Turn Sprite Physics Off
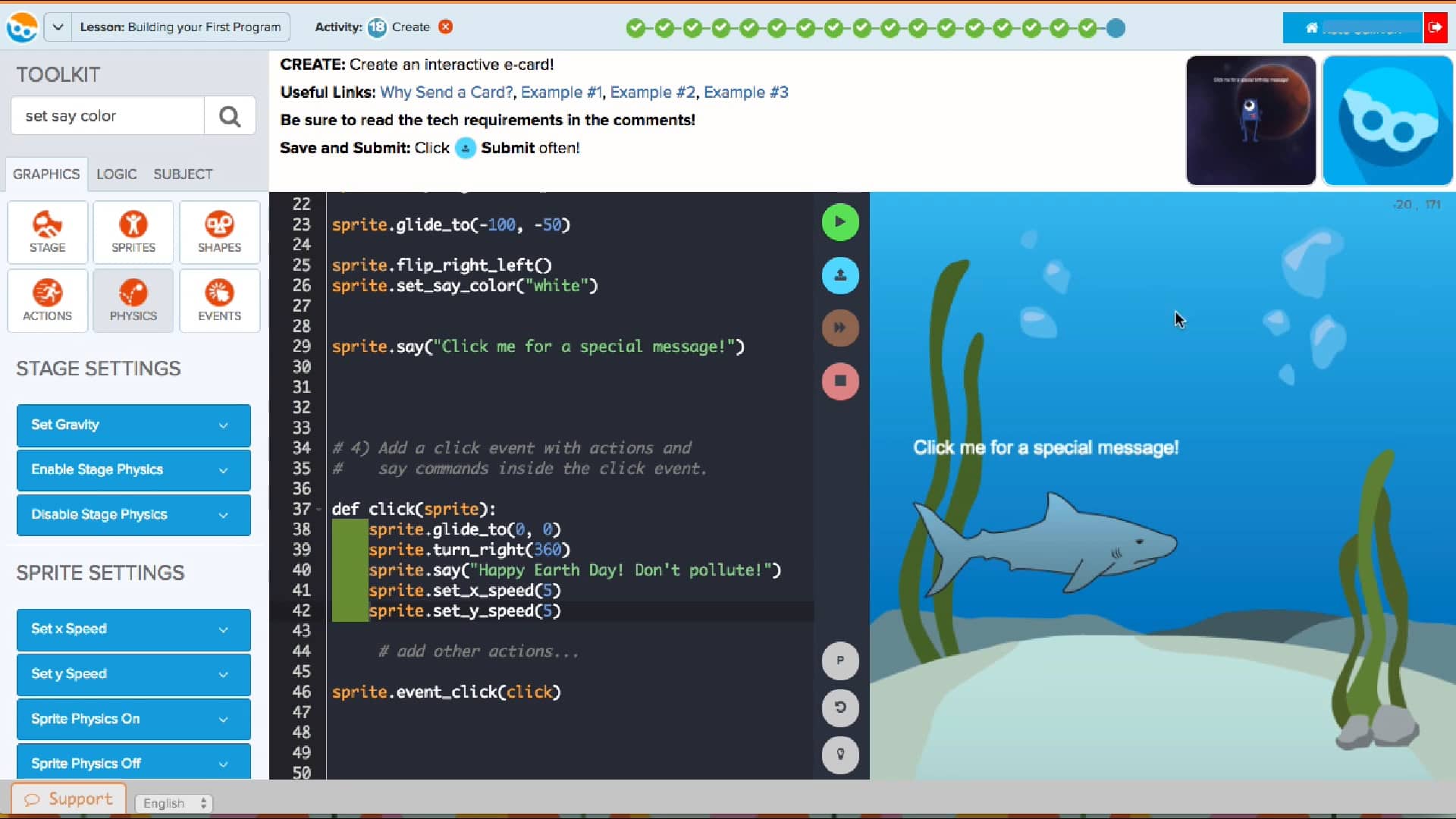Screen dimensions: 1456x819 [x=133, y=763]
